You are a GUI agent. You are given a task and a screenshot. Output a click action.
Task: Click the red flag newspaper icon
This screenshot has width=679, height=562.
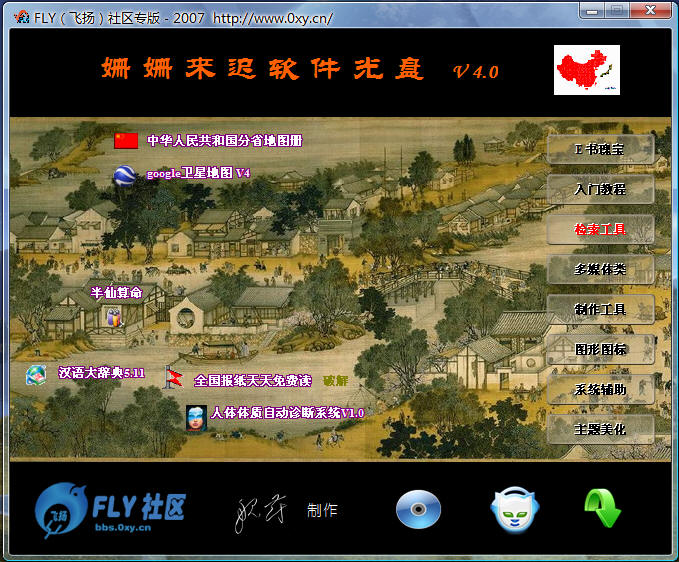click(173, 378)
